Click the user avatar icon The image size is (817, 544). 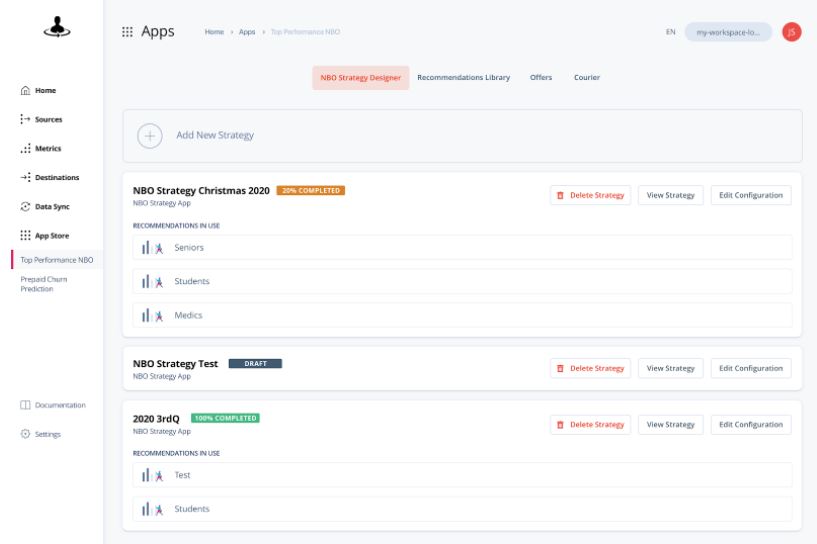(x=792, y=31)
